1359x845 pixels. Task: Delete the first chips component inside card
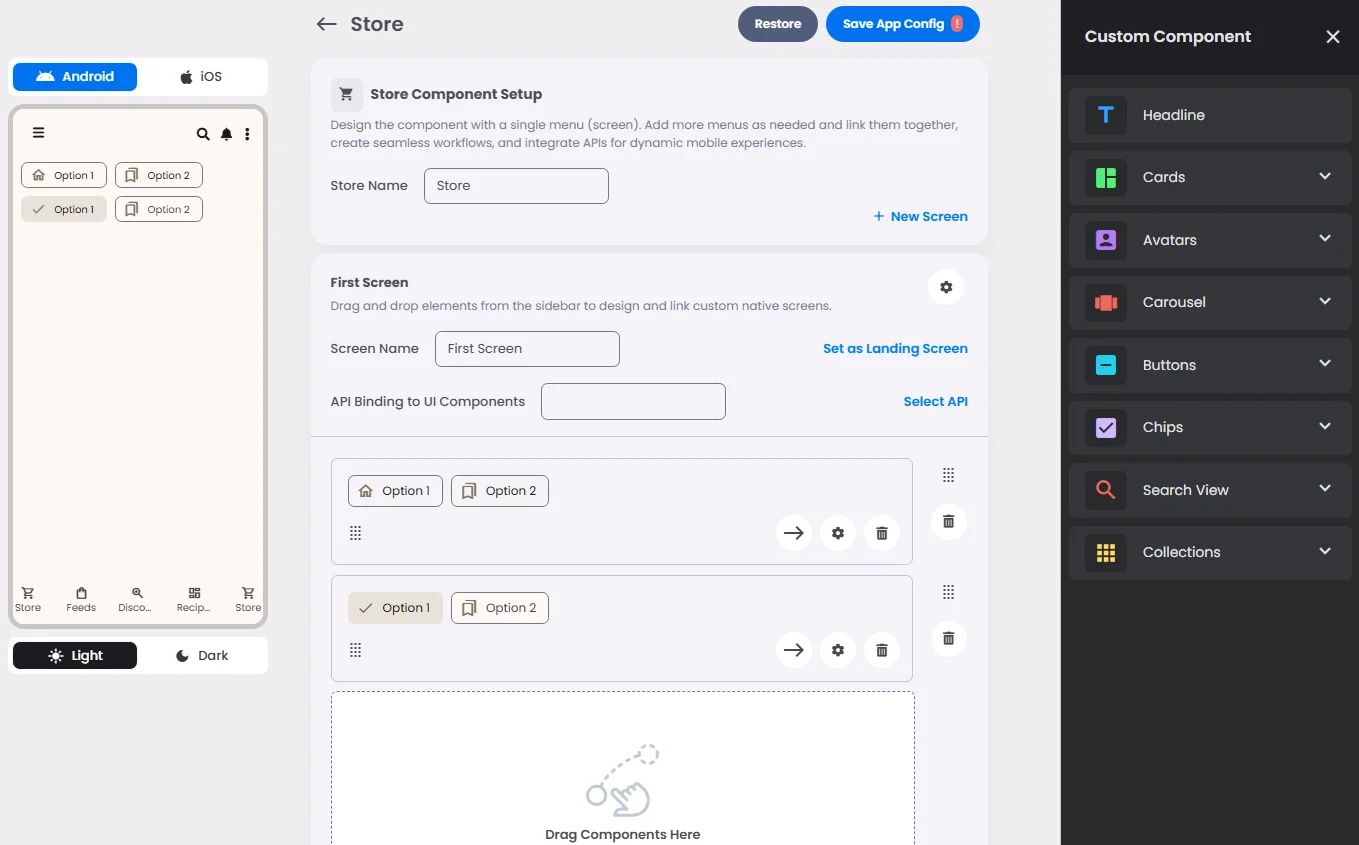coord(882,533)
